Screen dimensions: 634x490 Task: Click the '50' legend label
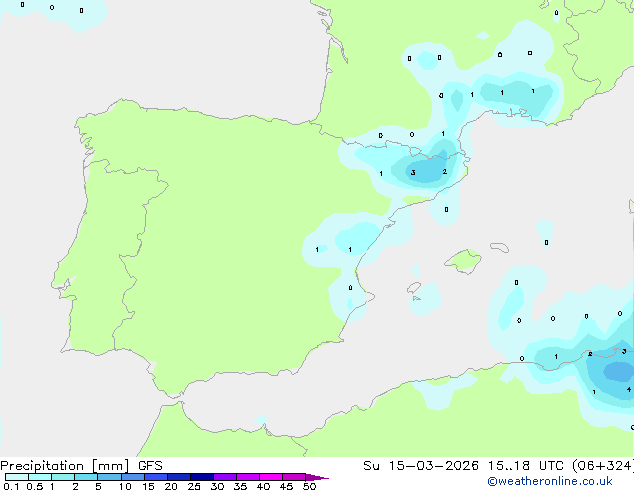pyautogui.click(x=310, y=486)
